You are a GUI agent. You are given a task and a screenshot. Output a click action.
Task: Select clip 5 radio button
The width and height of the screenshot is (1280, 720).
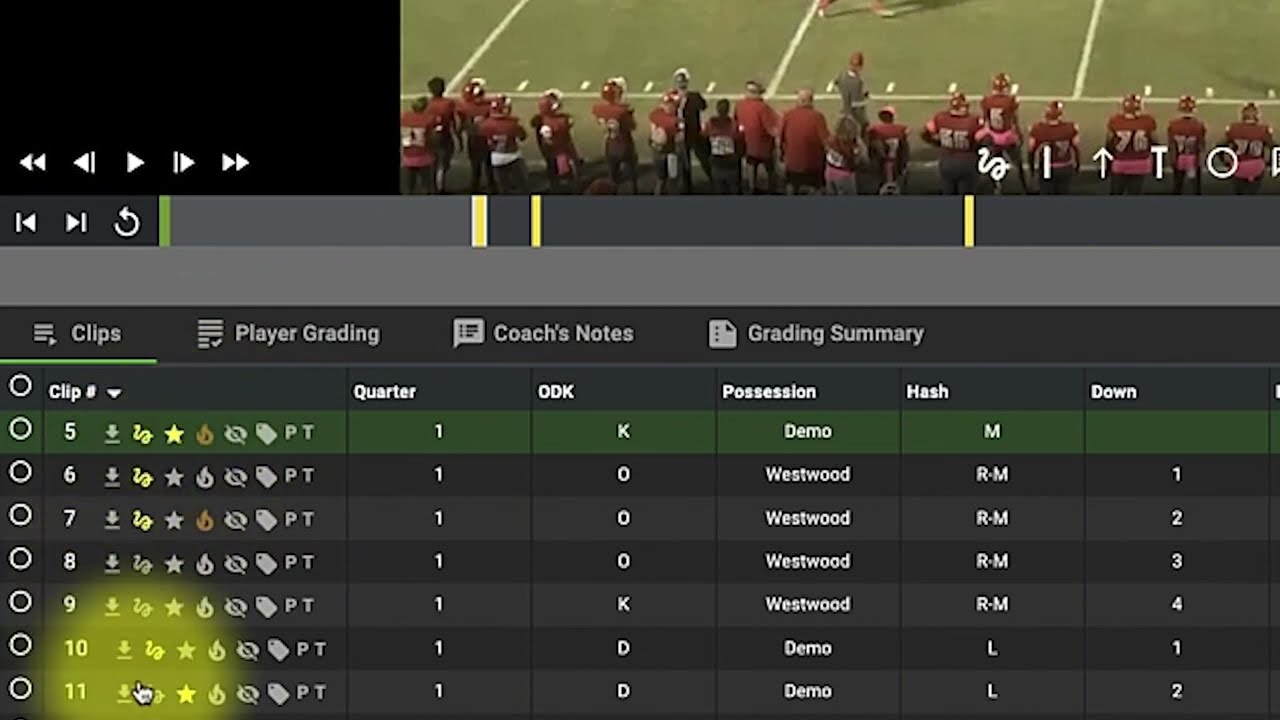[x=20, y=429]
